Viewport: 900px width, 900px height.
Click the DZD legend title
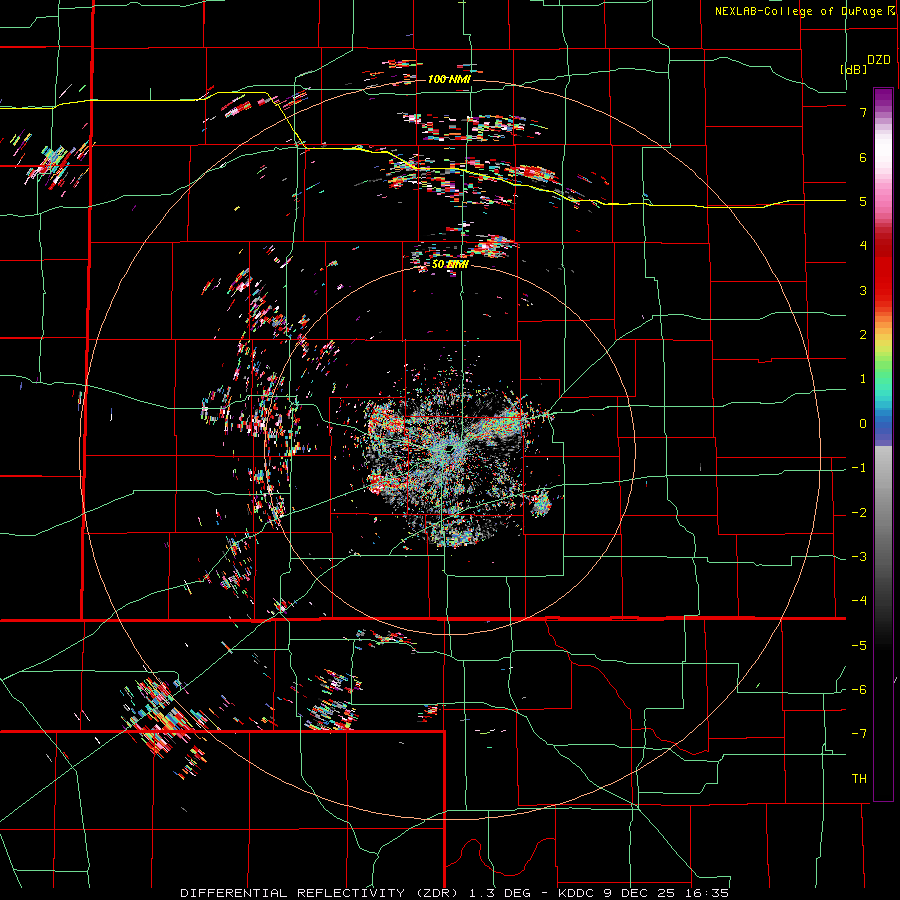[879, 60]
